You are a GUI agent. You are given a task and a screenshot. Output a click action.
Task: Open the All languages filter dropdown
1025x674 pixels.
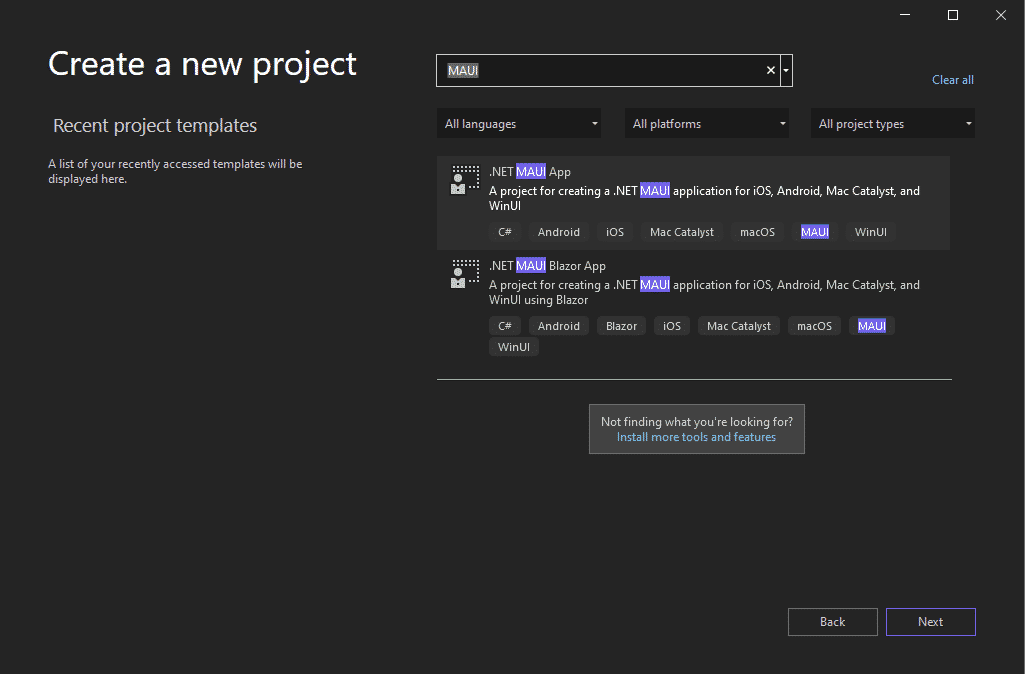518,124
